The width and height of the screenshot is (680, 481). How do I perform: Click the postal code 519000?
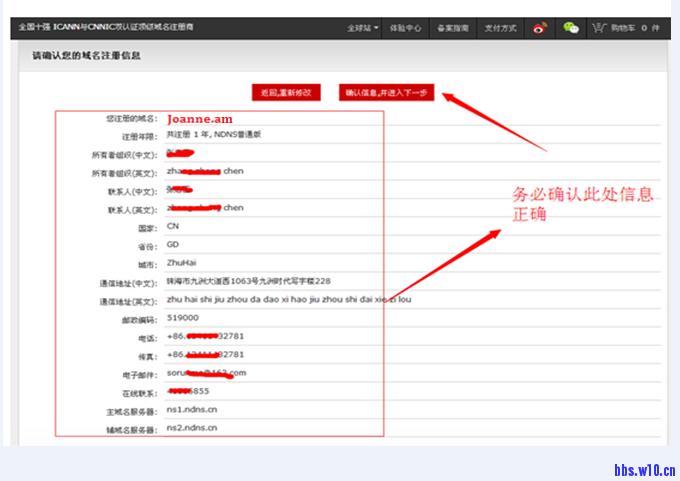click(x=183, y=318)
